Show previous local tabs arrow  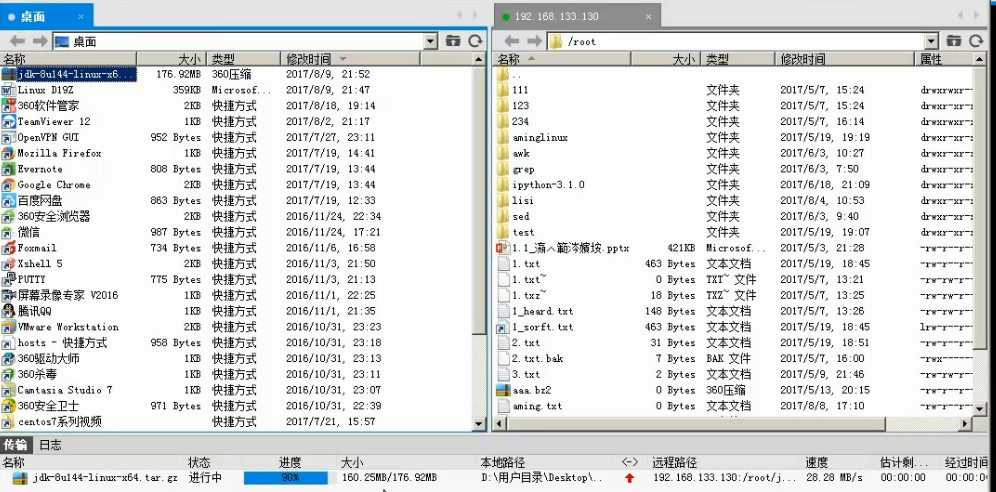tap(459, 15)
